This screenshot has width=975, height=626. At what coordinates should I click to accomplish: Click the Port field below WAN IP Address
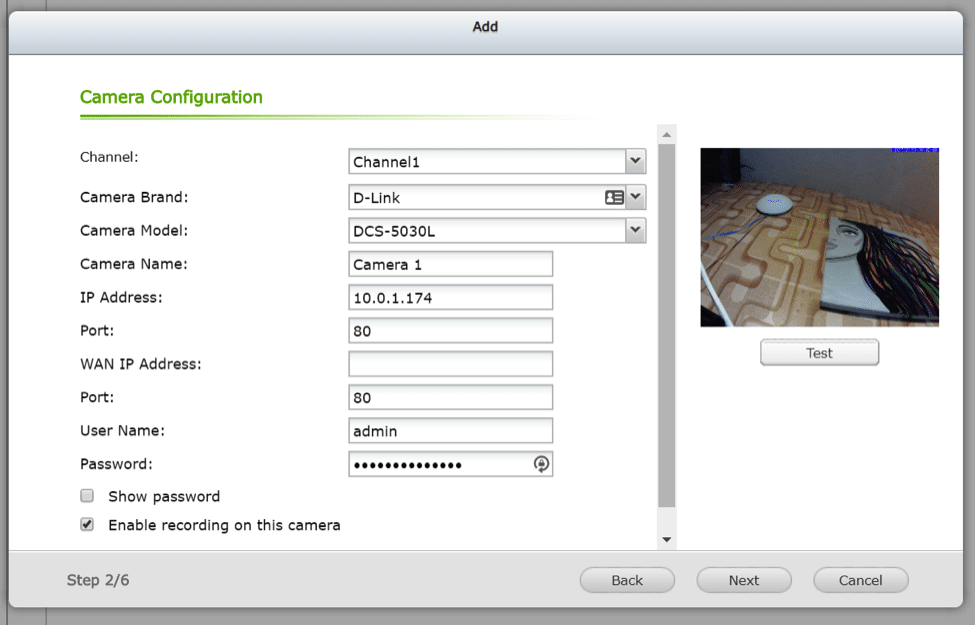[x=450, y=397]
